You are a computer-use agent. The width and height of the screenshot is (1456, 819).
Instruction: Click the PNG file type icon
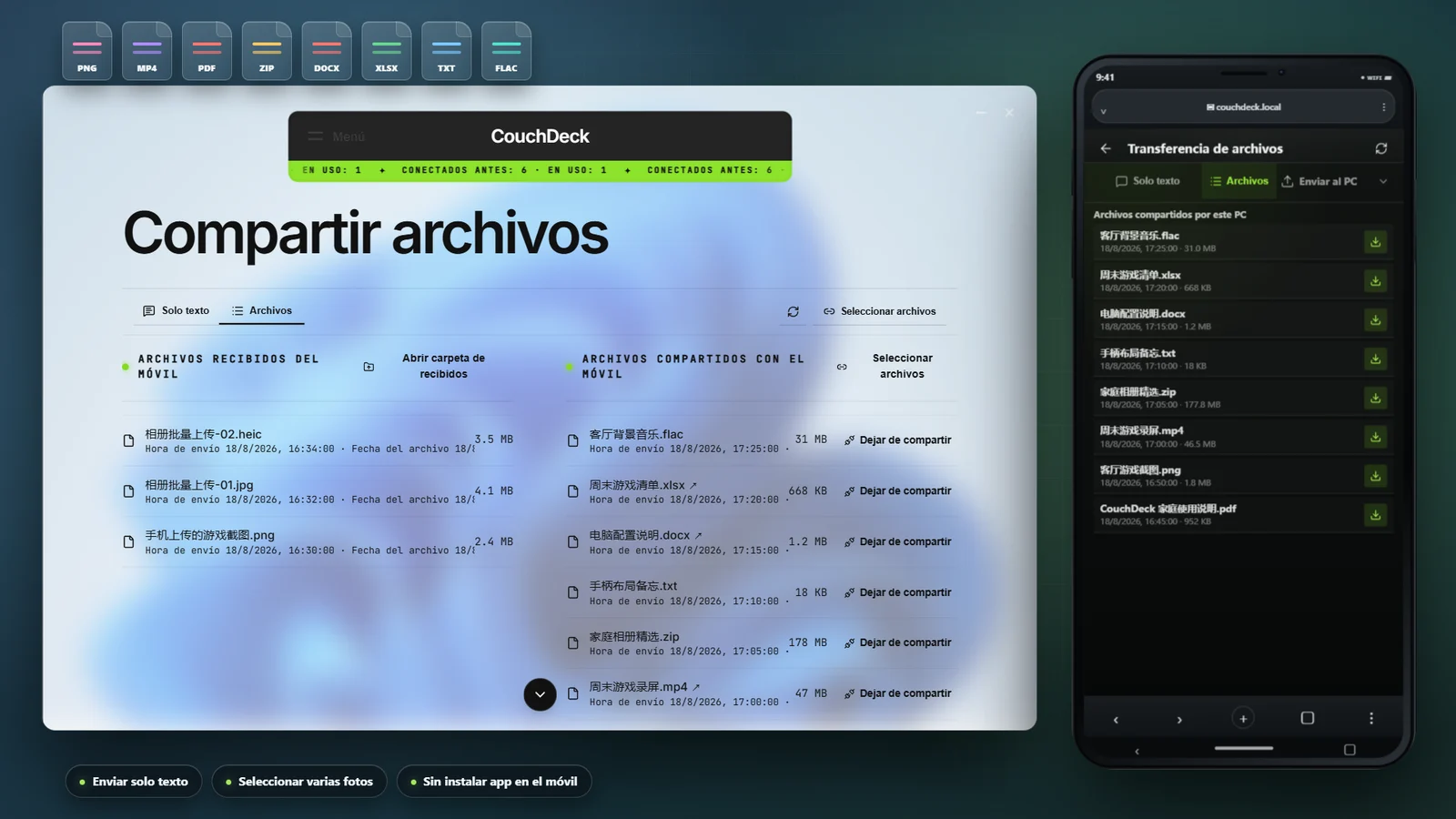tap(86, 51)
